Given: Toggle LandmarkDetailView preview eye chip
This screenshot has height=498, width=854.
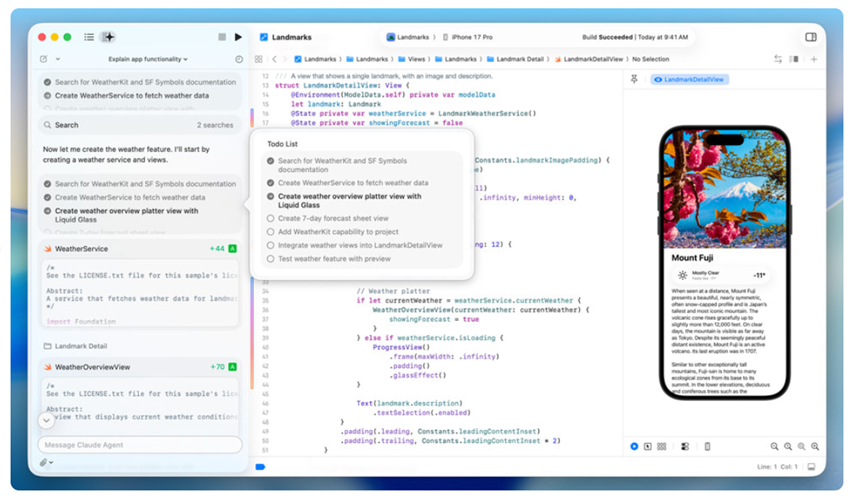Looking at the screenshot, I should (688, 79).
